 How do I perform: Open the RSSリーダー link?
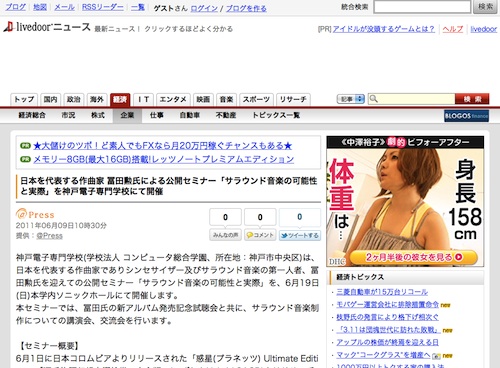pyautogui.click(x=103, y=7)
